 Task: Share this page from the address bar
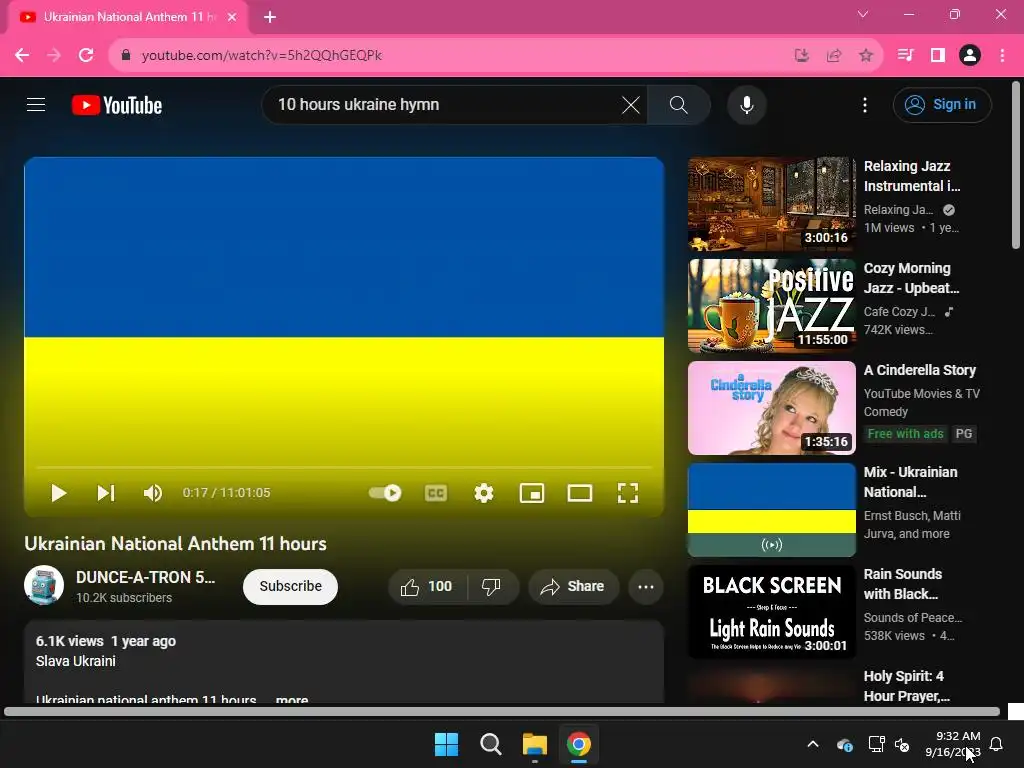834,56
